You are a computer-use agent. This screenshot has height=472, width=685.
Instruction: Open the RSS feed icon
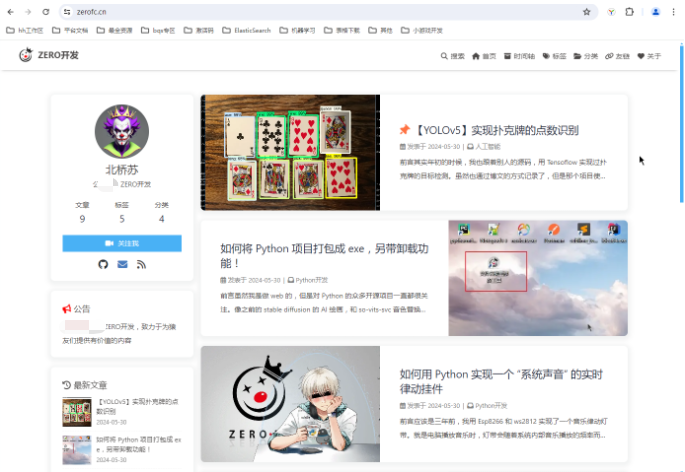(x=141, y=264)
